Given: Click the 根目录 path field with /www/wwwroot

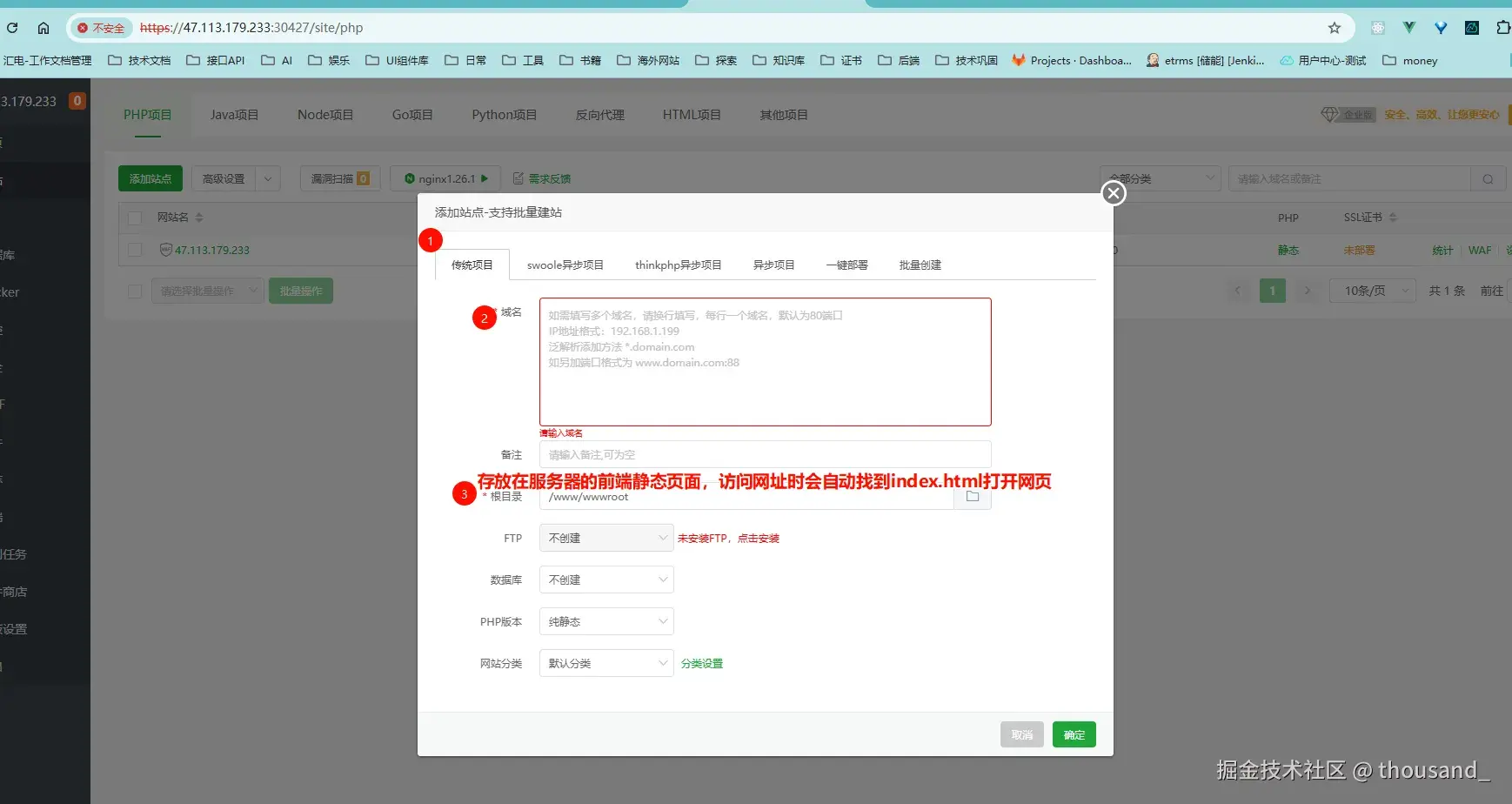Looking at the screenshot, I should click(746, 497).
